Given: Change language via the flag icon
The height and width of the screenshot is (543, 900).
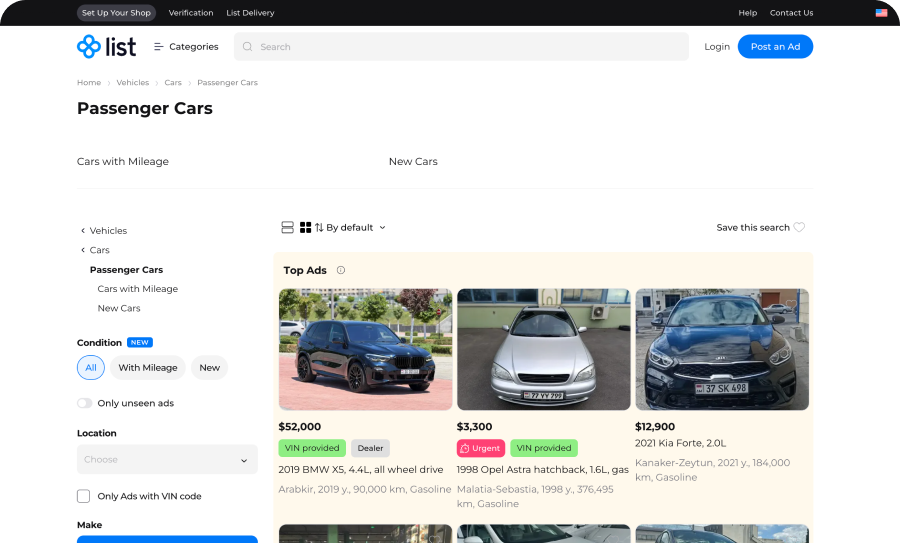Looking at the screenshot, I should coord(881,13).
